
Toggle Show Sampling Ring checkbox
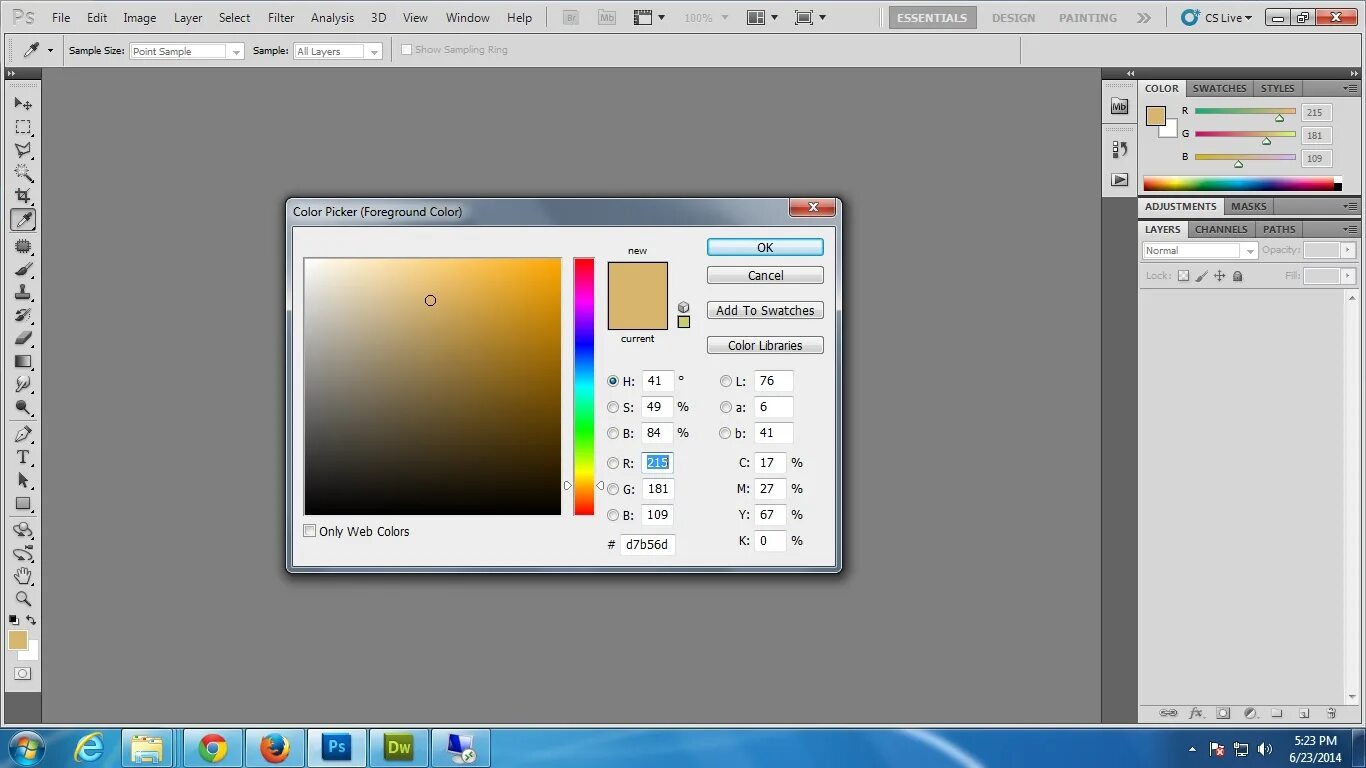(406, 50)
